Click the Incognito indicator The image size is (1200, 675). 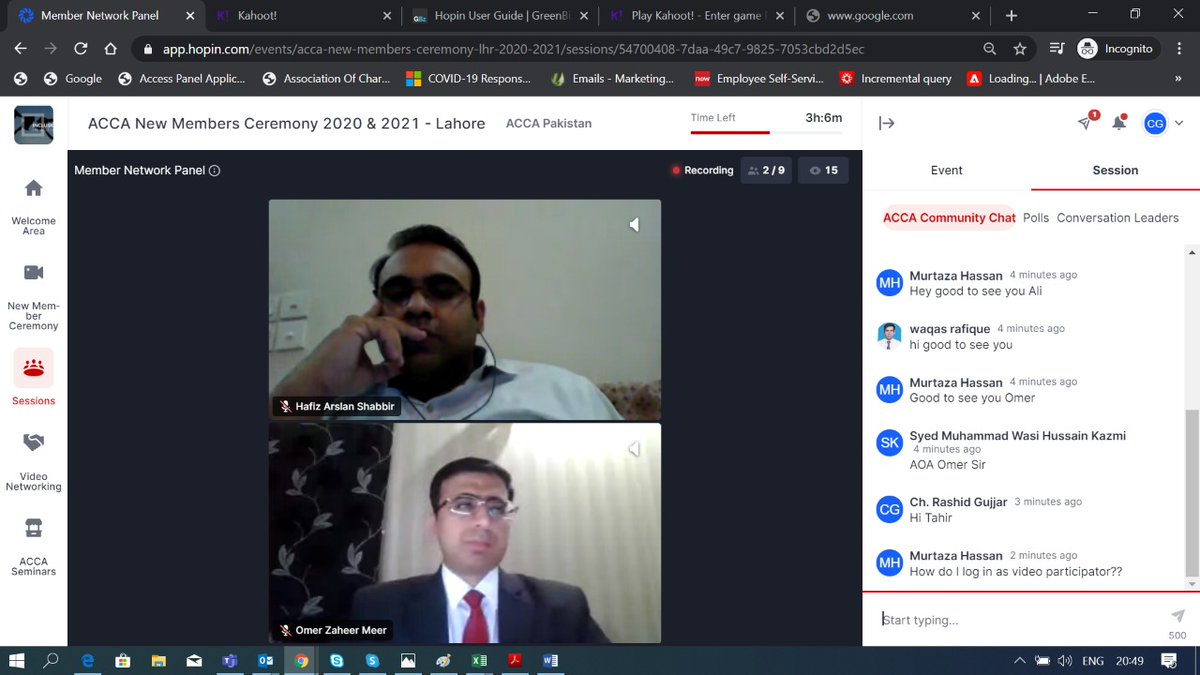[x=1115, y=49]
